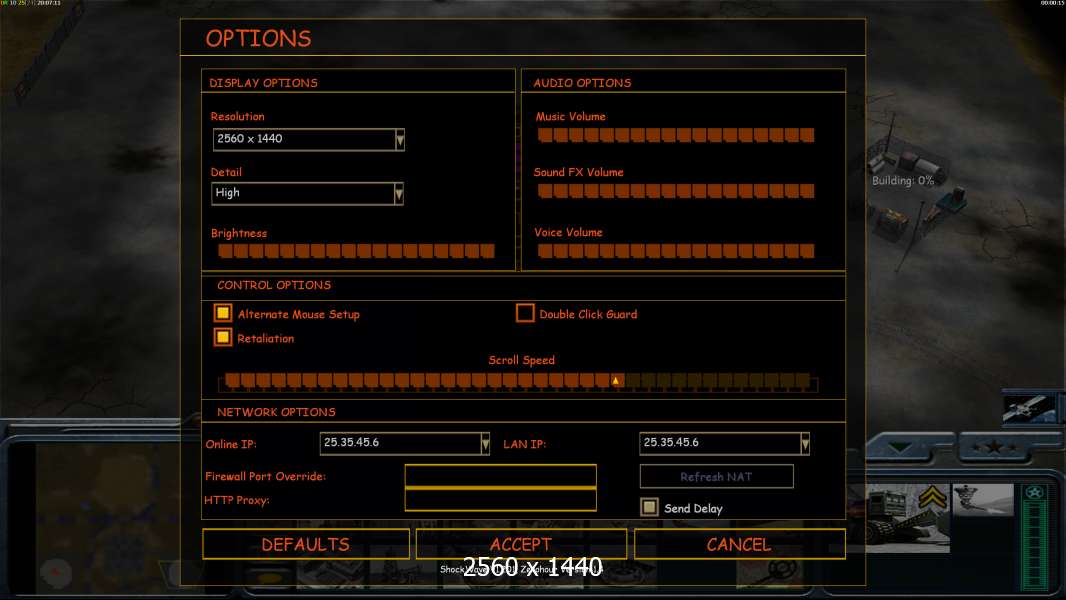1066x600 pixels.
Task: Click the green star icon above the power bar
Action: pos(1035,493)
